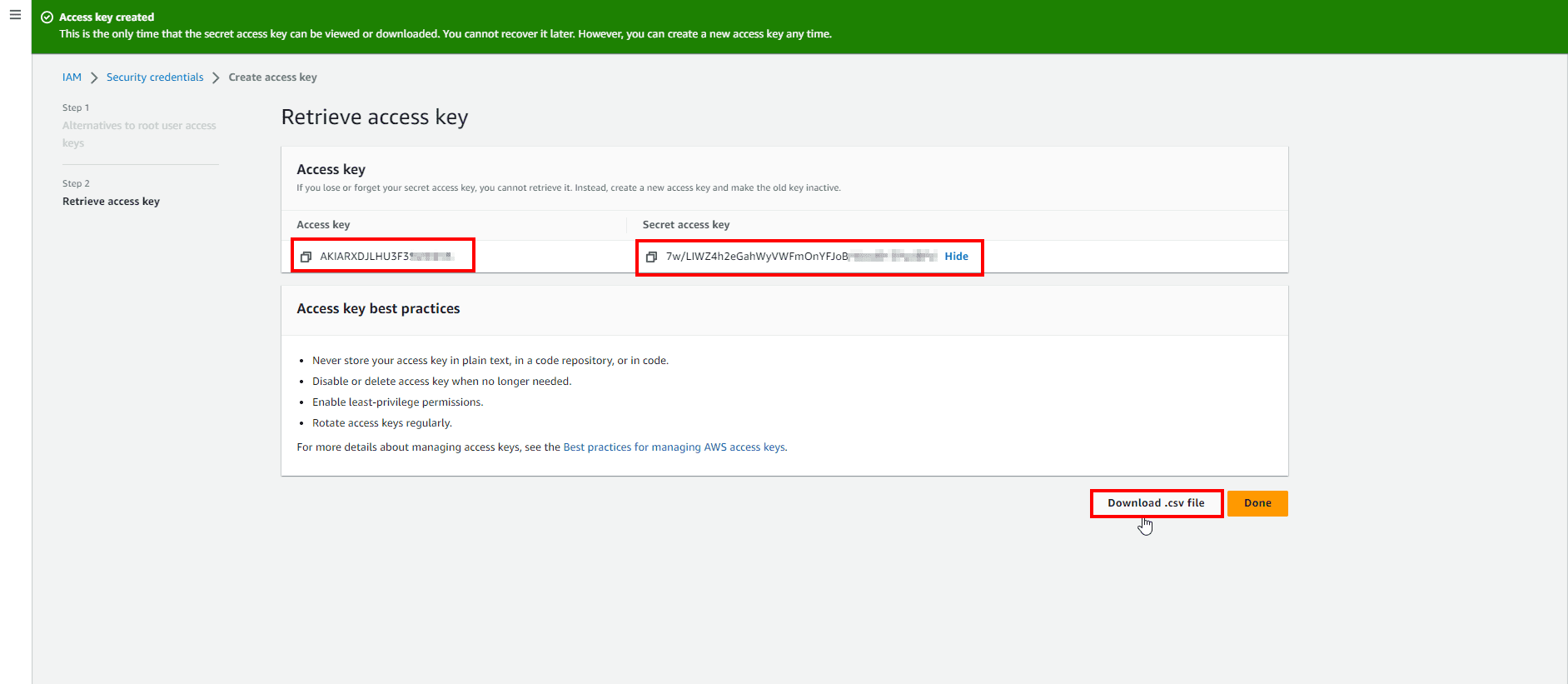The image size is (1568, 684).
Task: Click the Access key column header
Action: 323,225
